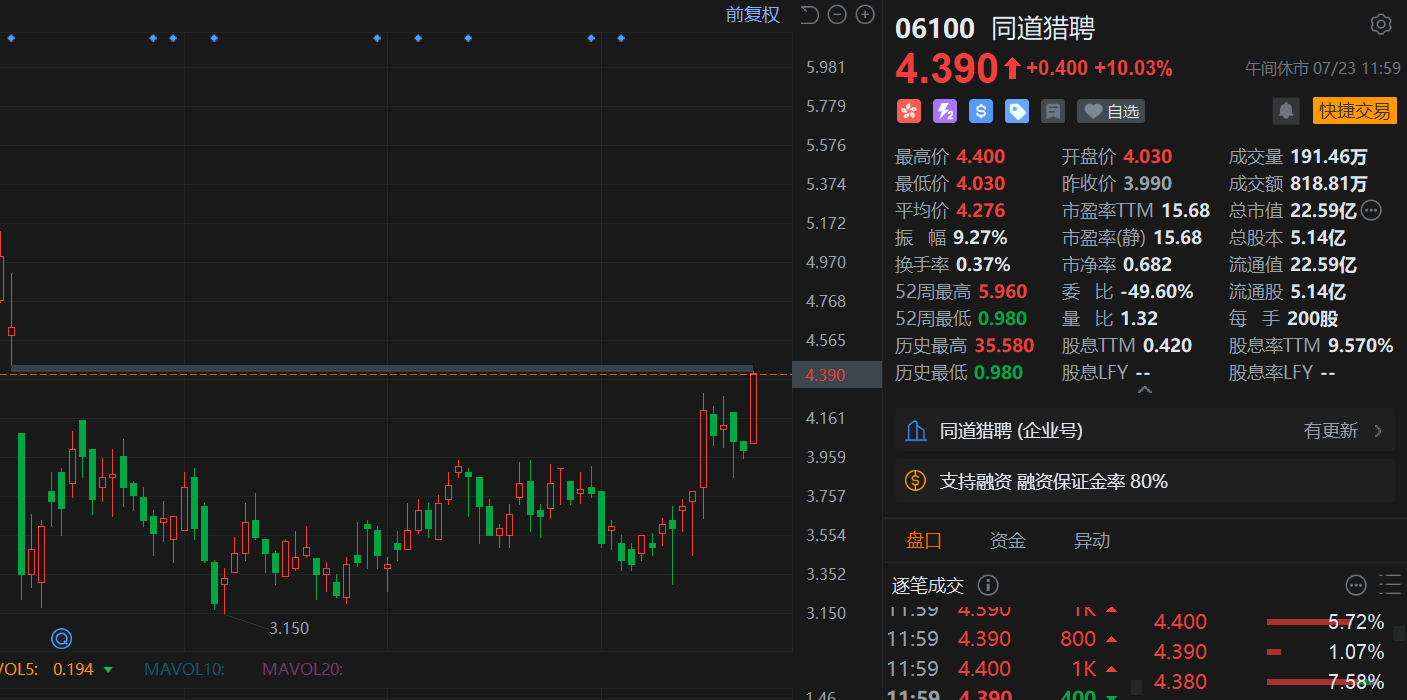Click stock name 同道猎聘
The width and height of the screenshot is (1407, 700).
pyautogui.click(x=1043, y=27)
